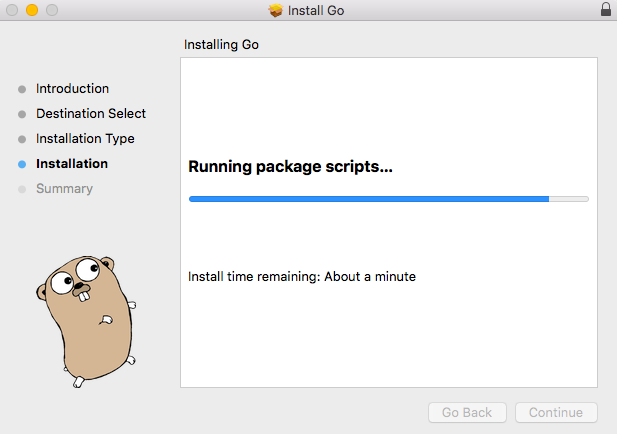
Task: Select the Introduction step
Action: click(x=72, y=89)
